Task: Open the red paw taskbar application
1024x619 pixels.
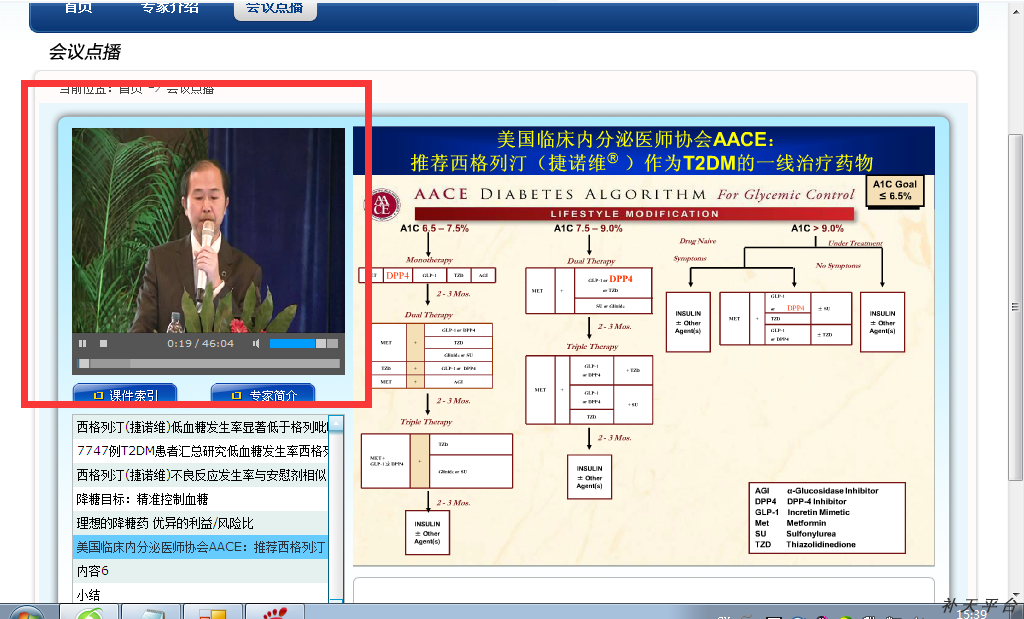Action: (x=275, y=612)
